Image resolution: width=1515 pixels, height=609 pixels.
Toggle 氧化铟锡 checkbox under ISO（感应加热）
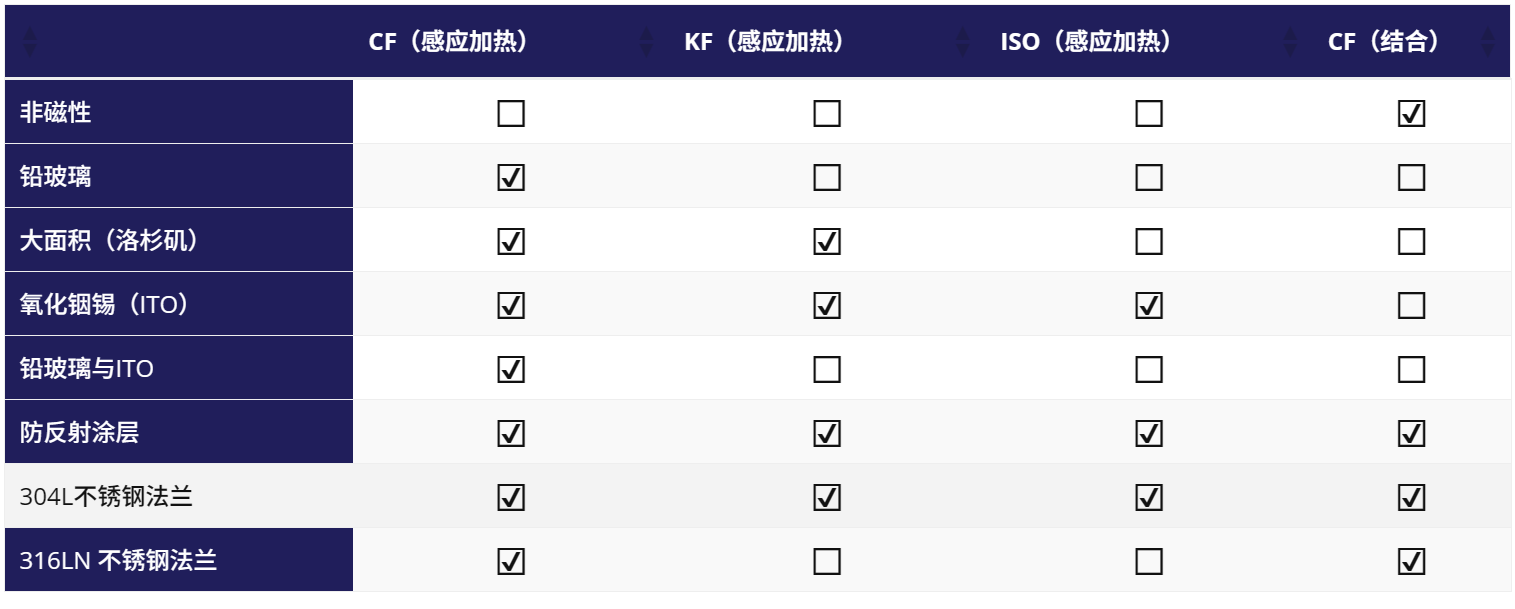click(1149, 306)
